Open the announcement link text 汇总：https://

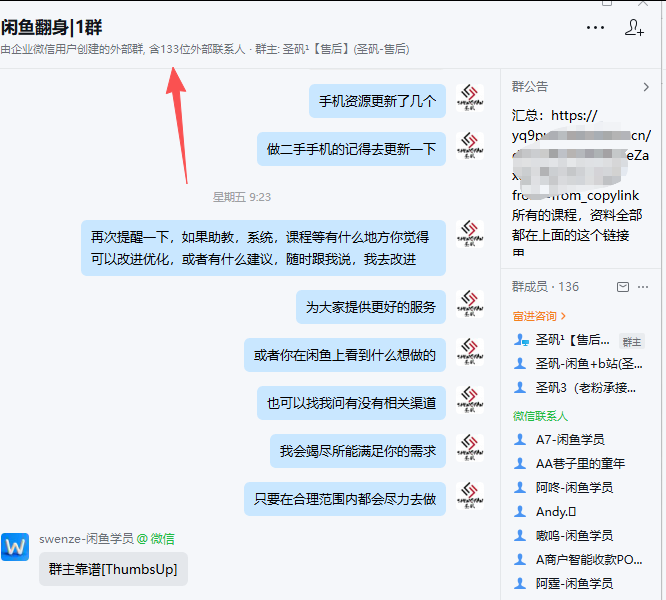click(x=555, y=115)
